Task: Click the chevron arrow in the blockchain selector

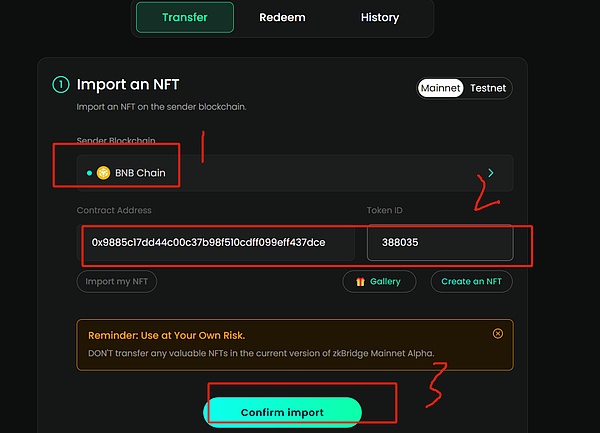Action: (491, 173)
